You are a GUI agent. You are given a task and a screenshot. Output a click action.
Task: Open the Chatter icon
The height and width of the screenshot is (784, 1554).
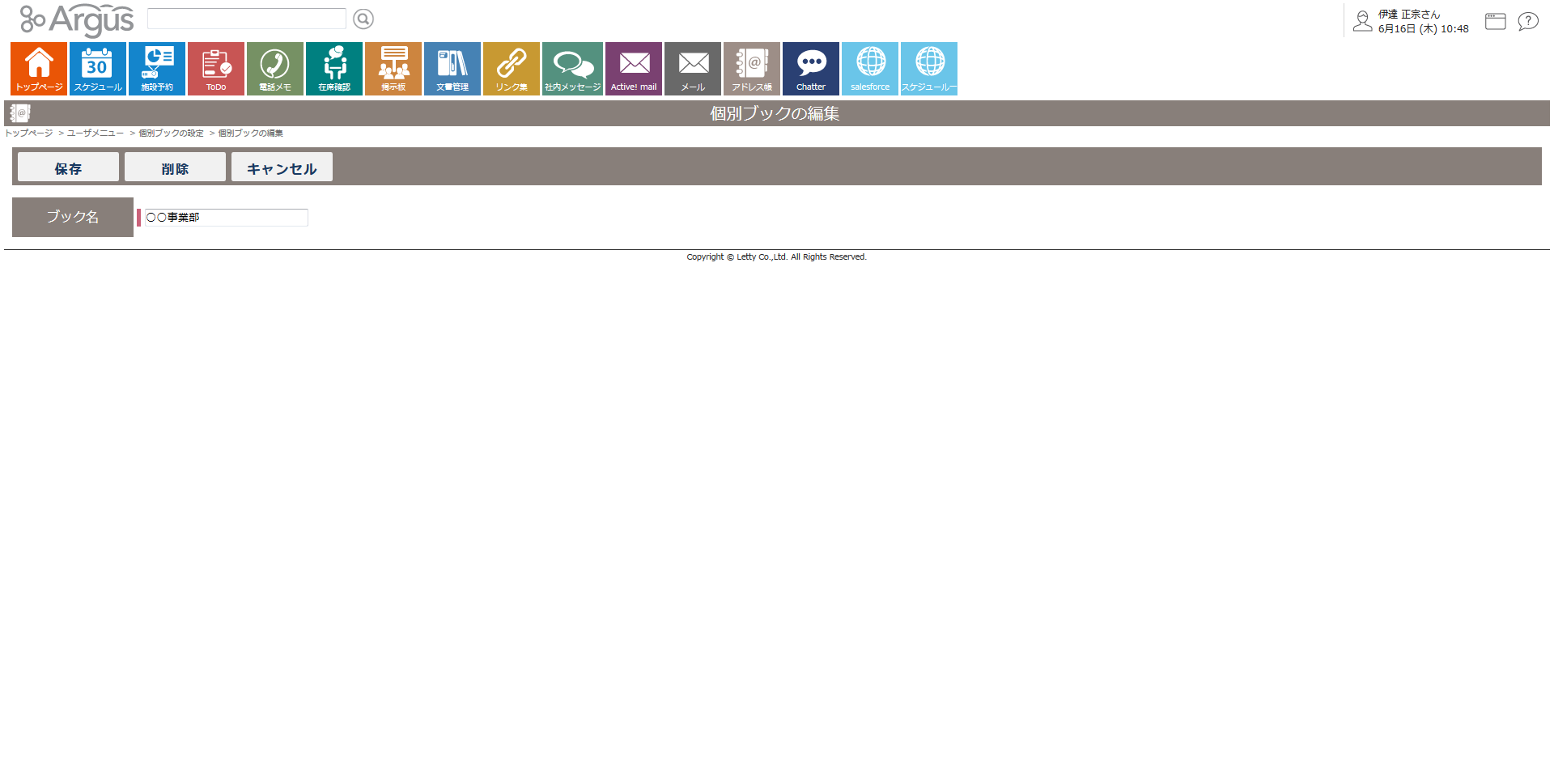811,69
